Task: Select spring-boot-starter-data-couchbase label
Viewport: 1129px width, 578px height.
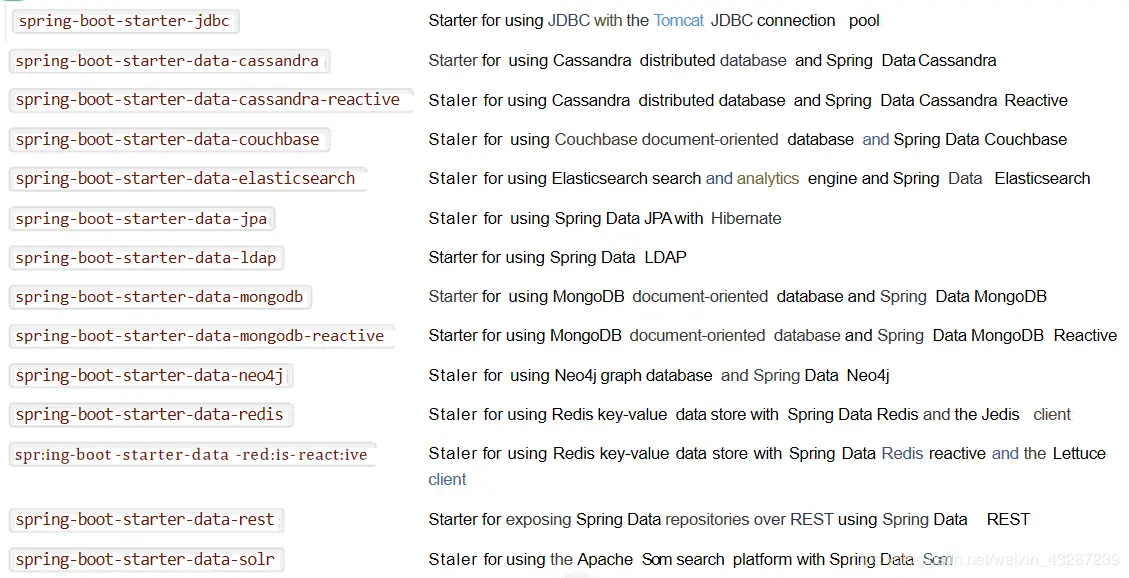Action: tap(168, 140)
